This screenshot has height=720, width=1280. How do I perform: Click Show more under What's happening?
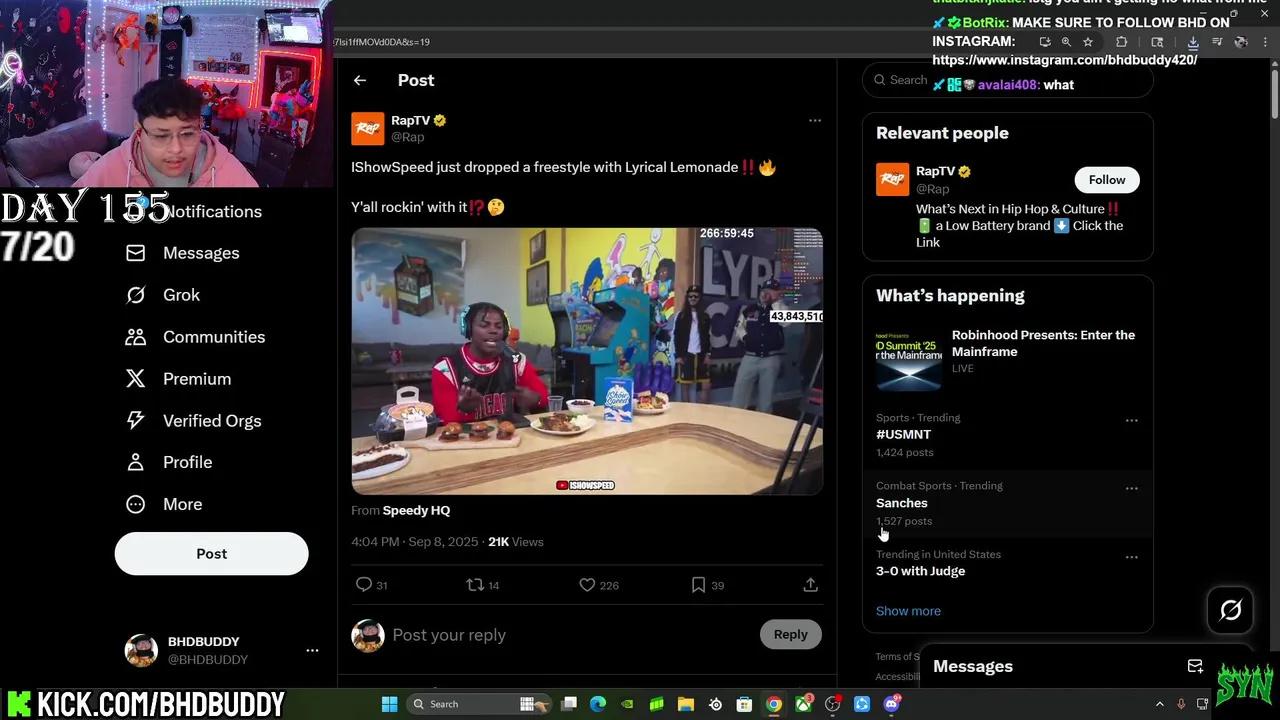pos(908,611)
